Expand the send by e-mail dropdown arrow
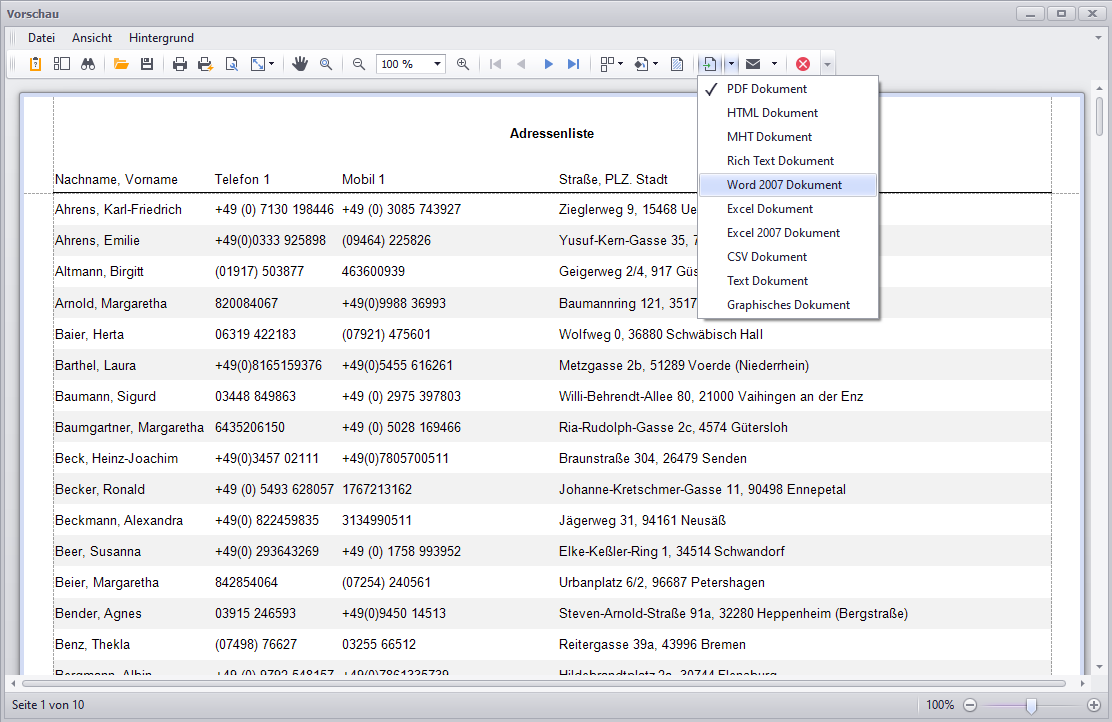Viewport: 1112px width, 722px height. click(x=774, y=64)
